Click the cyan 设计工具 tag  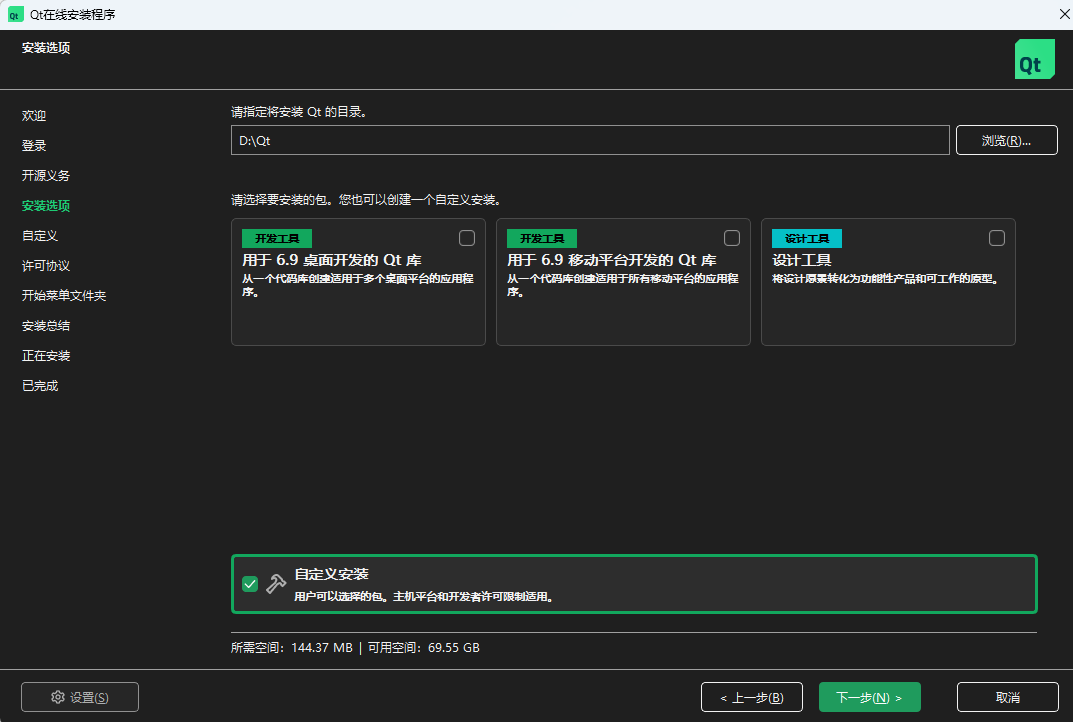pos(807,238)
